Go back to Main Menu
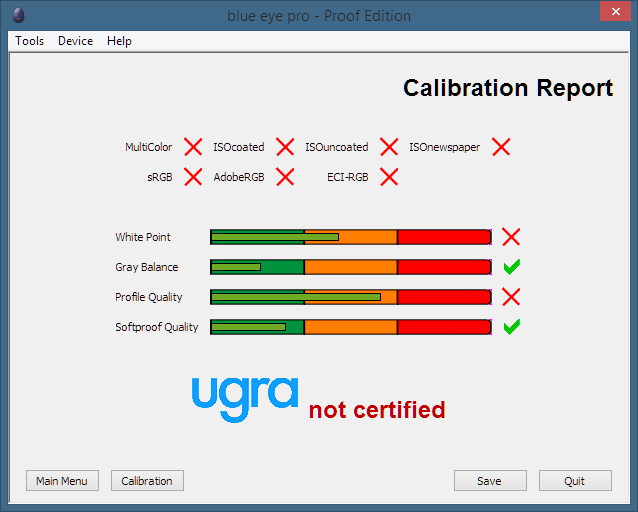 click(x=62, y=481)
